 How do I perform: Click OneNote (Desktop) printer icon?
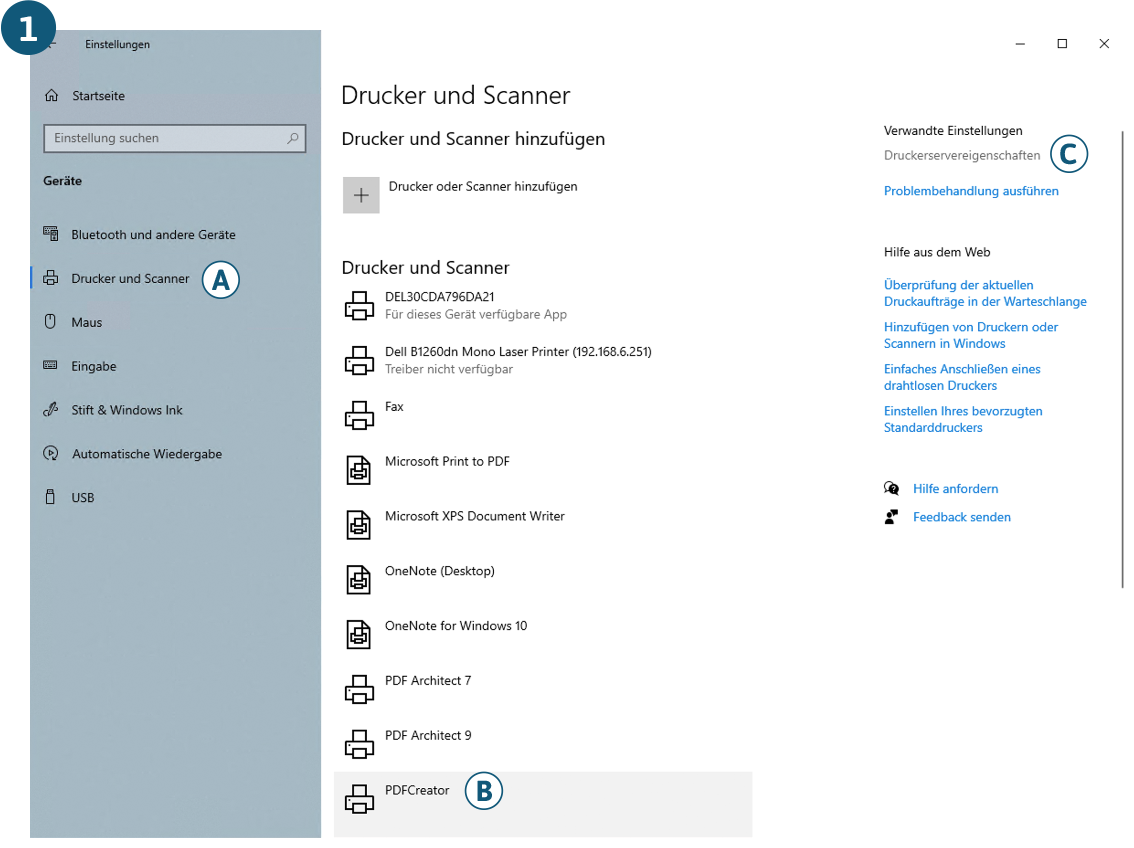pos(359,580)
